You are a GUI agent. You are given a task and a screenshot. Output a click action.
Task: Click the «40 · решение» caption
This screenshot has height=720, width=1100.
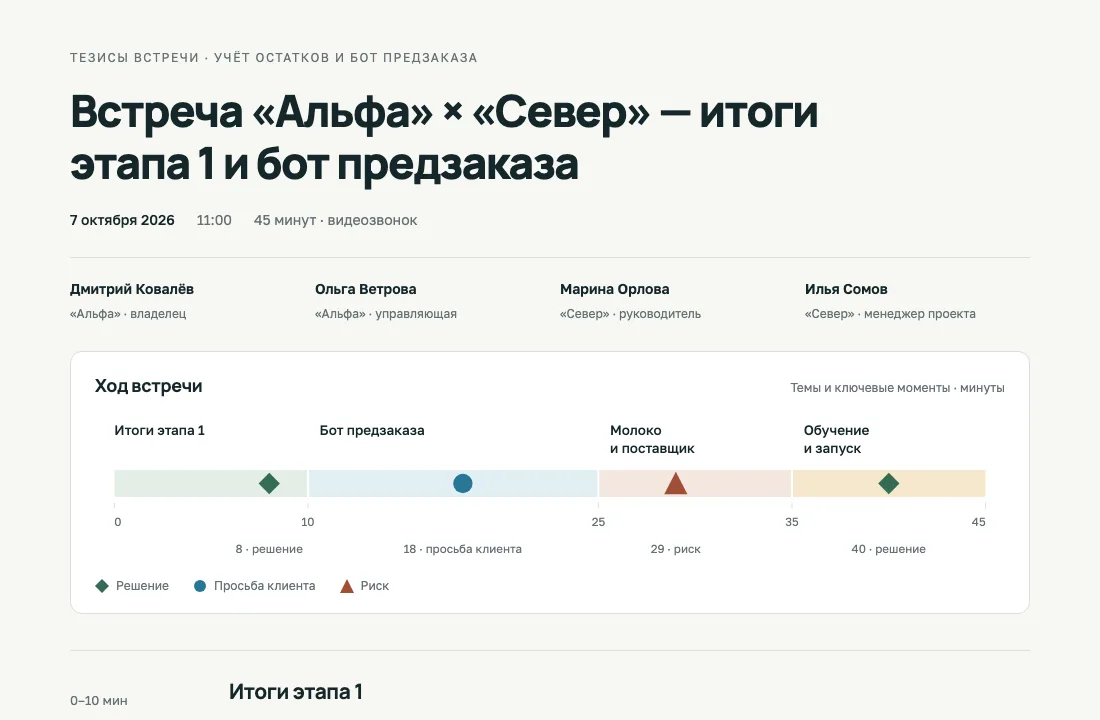click(x=889, y=549)
